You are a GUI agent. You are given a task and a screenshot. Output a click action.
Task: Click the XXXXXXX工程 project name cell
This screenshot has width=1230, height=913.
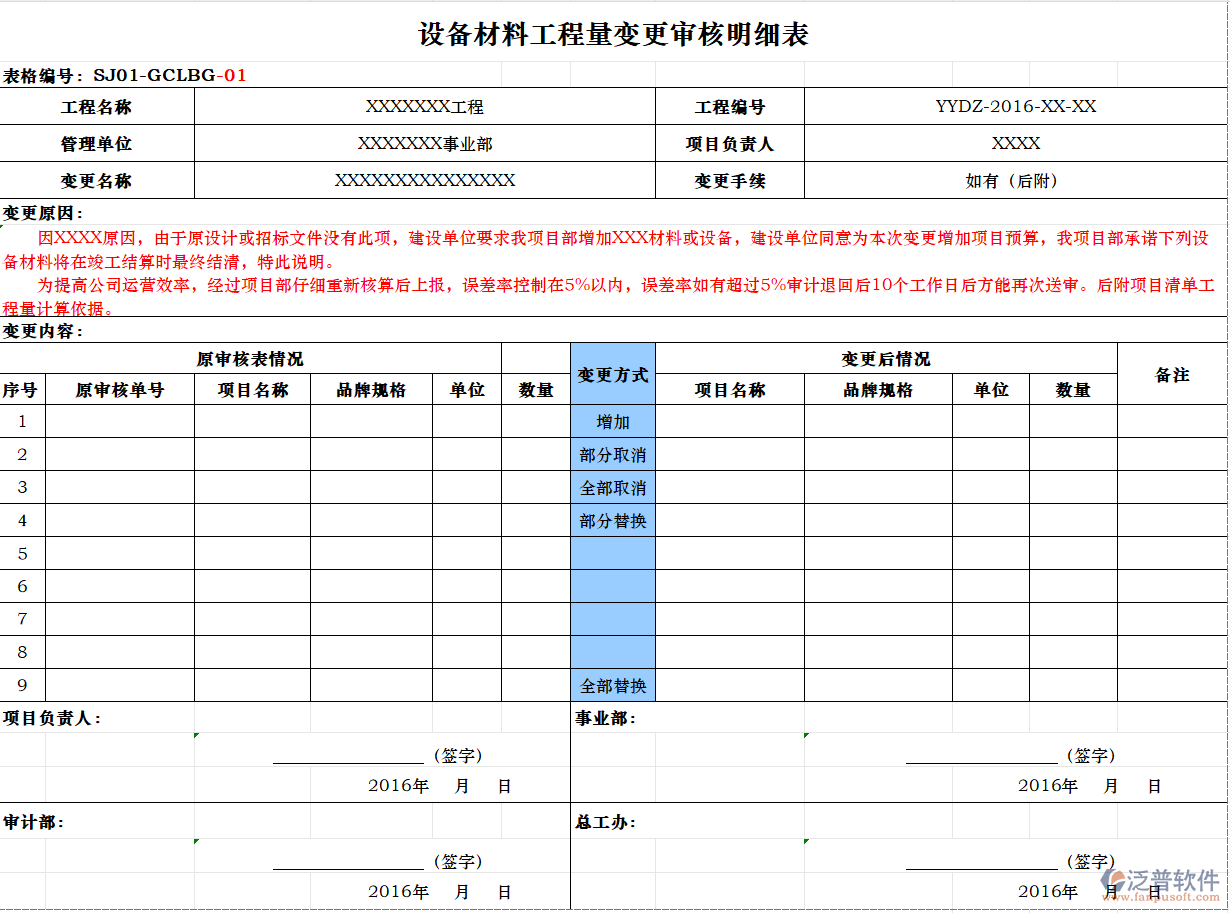tap(425, 107)
